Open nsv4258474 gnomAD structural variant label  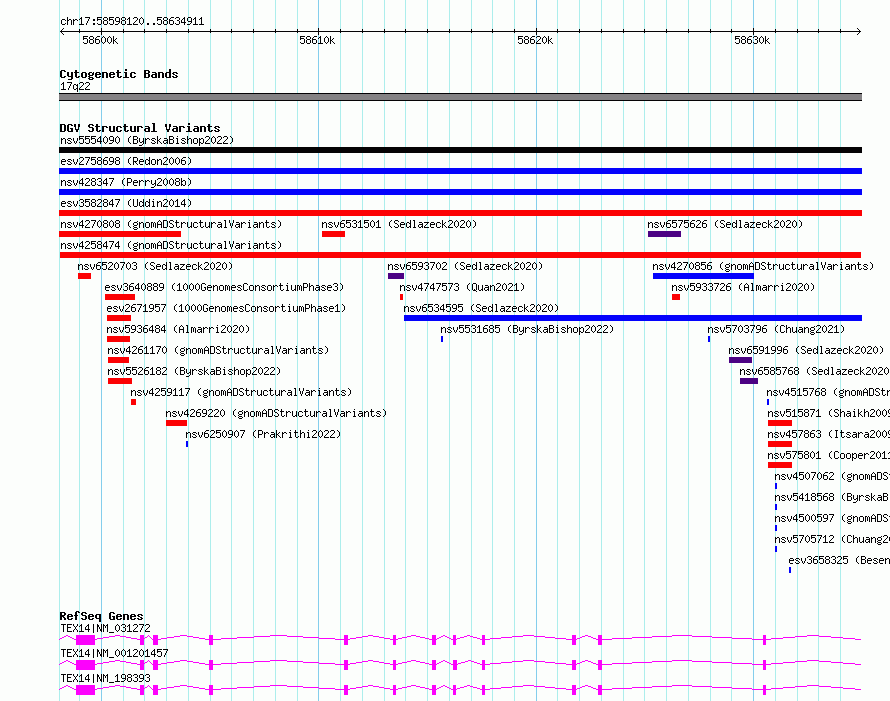171,245
